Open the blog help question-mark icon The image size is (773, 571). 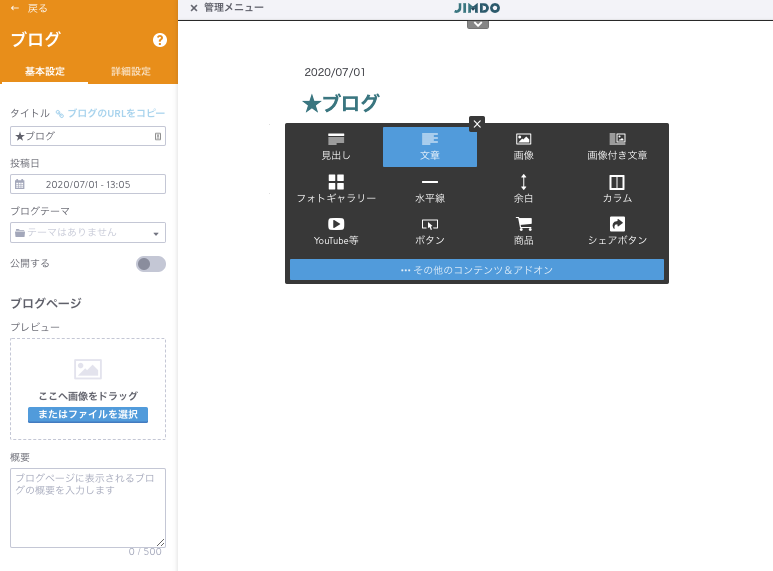tap(159, 40)
